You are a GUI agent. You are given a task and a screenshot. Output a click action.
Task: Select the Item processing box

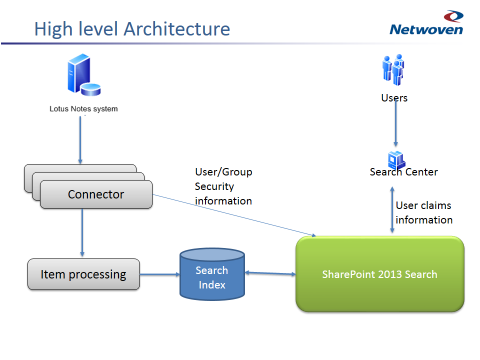[x=83, y=274]
